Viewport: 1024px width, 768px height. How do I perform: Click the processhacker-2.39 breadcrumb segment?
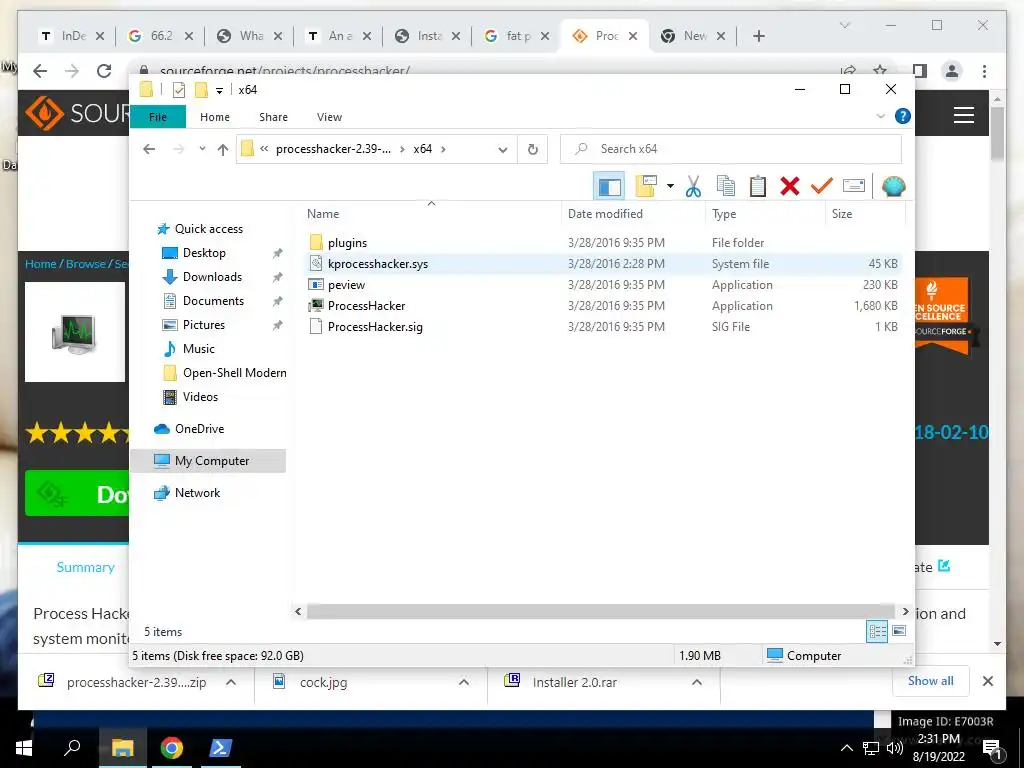[333, 149]
